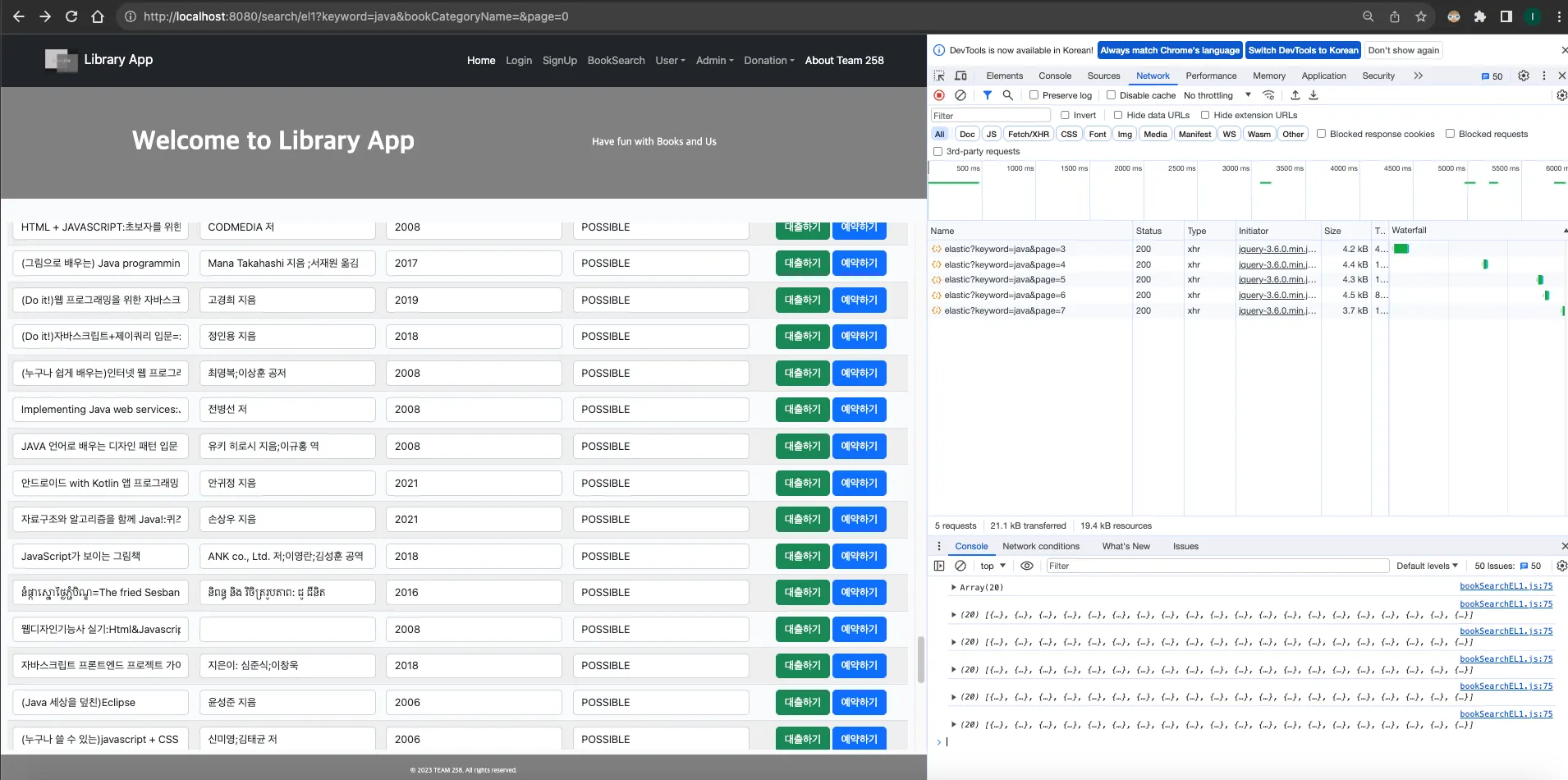Expand the last (20) console array entry
This screenshot has height=780, width=1568.
click(x=953, y=724)
